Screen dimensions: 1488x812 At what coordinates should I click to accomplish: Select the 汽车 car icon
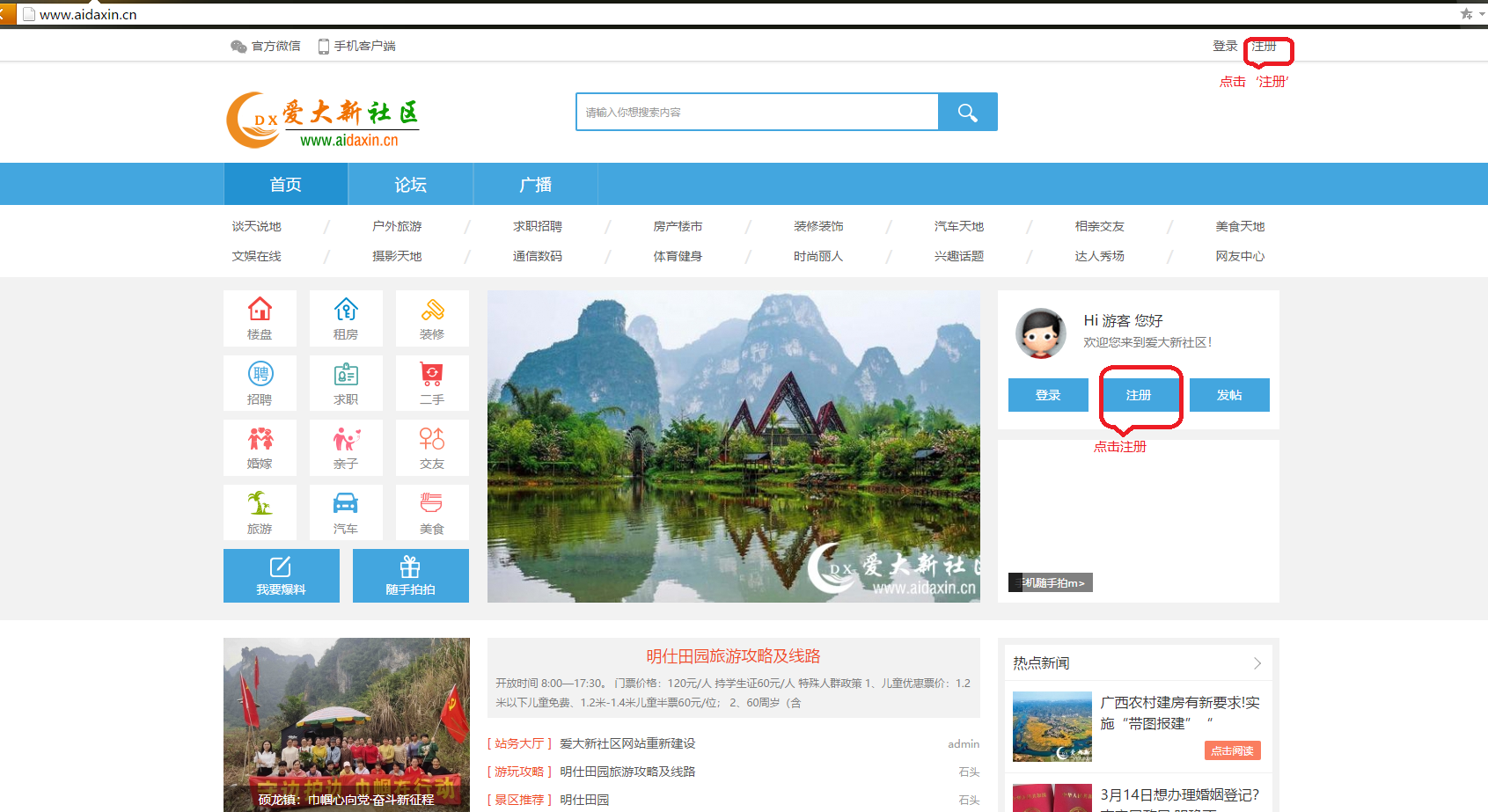[346, 504]
